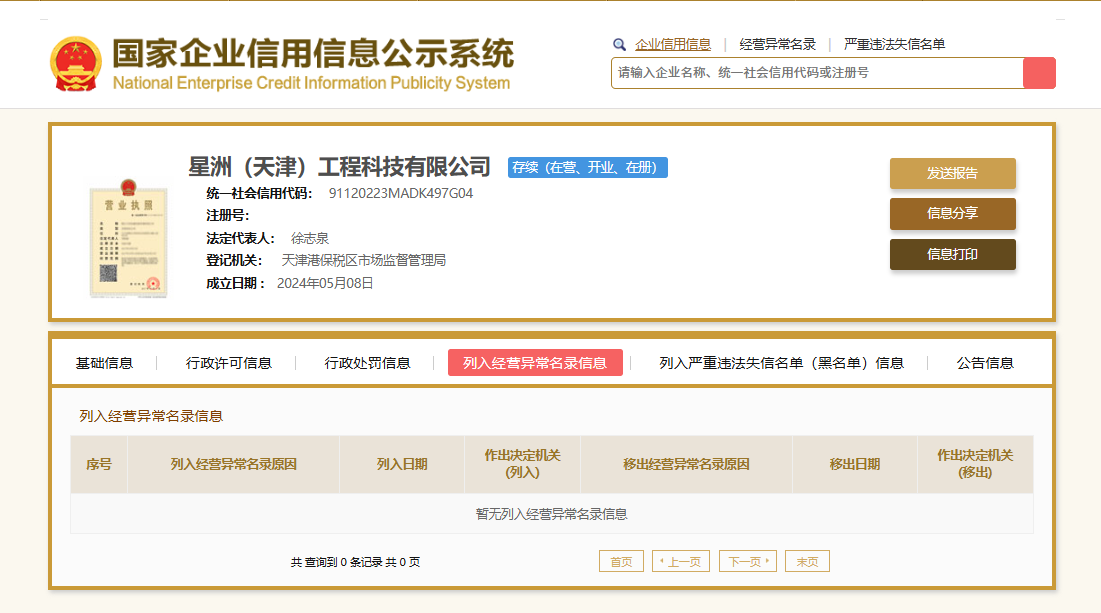
Task: Click the 发送报告 button
Action: tap(953, 173)
